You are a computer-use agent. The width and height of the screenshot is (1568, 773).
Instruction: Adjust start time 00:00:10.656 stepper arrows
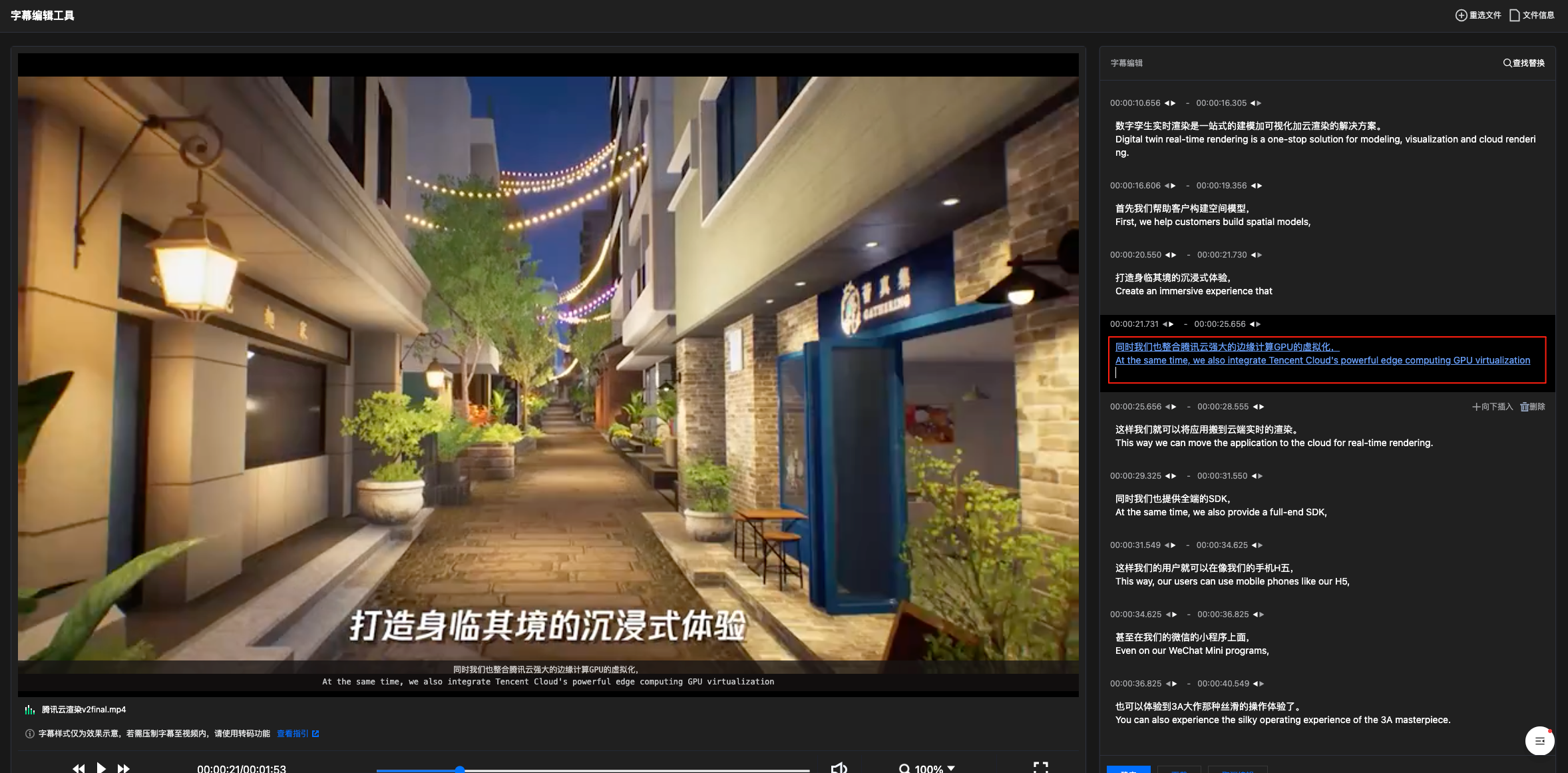pos(1170,103)
